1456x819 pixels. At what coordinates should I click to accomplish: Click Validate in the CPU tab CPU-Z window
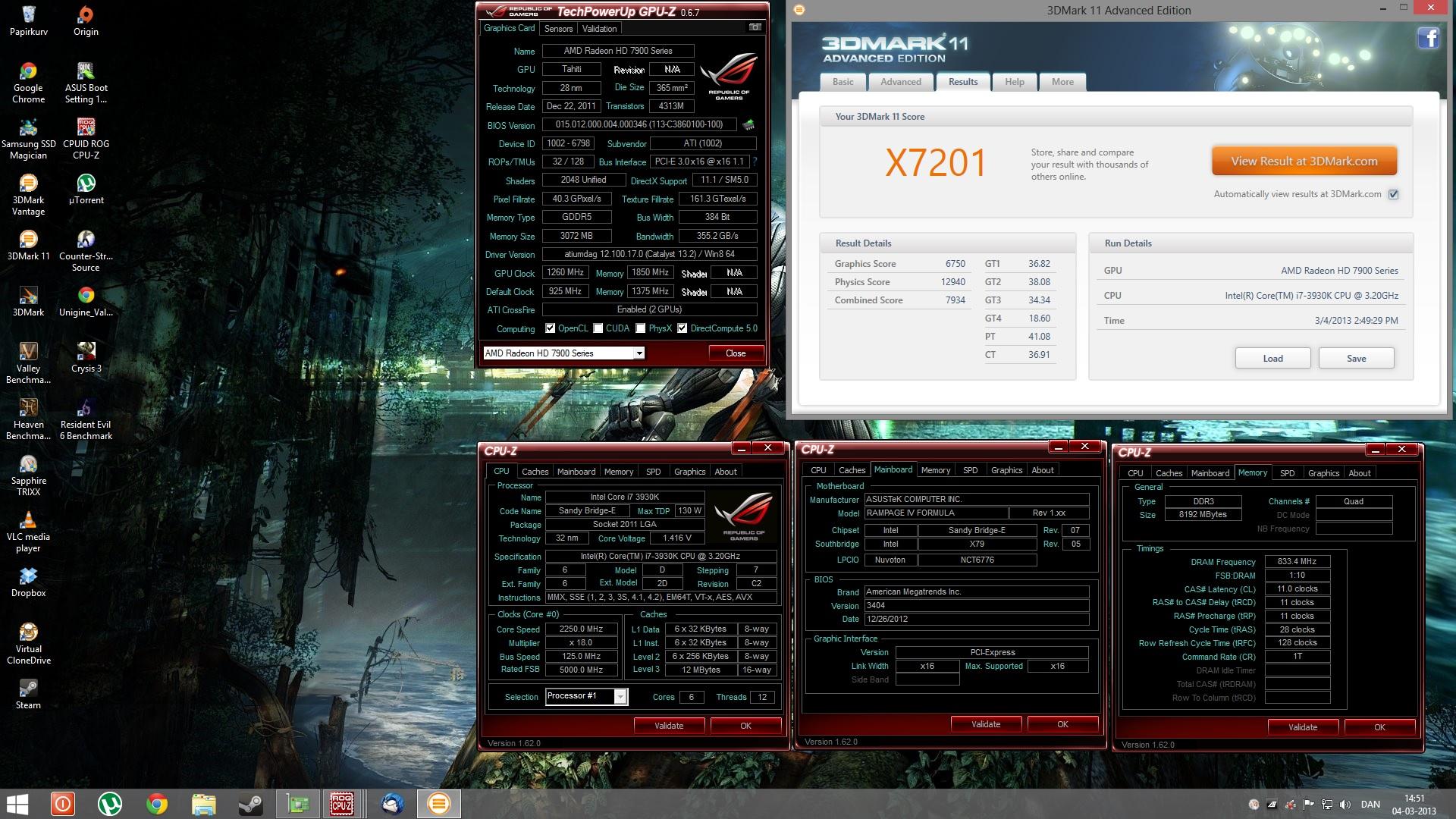[x=669, y=726]
